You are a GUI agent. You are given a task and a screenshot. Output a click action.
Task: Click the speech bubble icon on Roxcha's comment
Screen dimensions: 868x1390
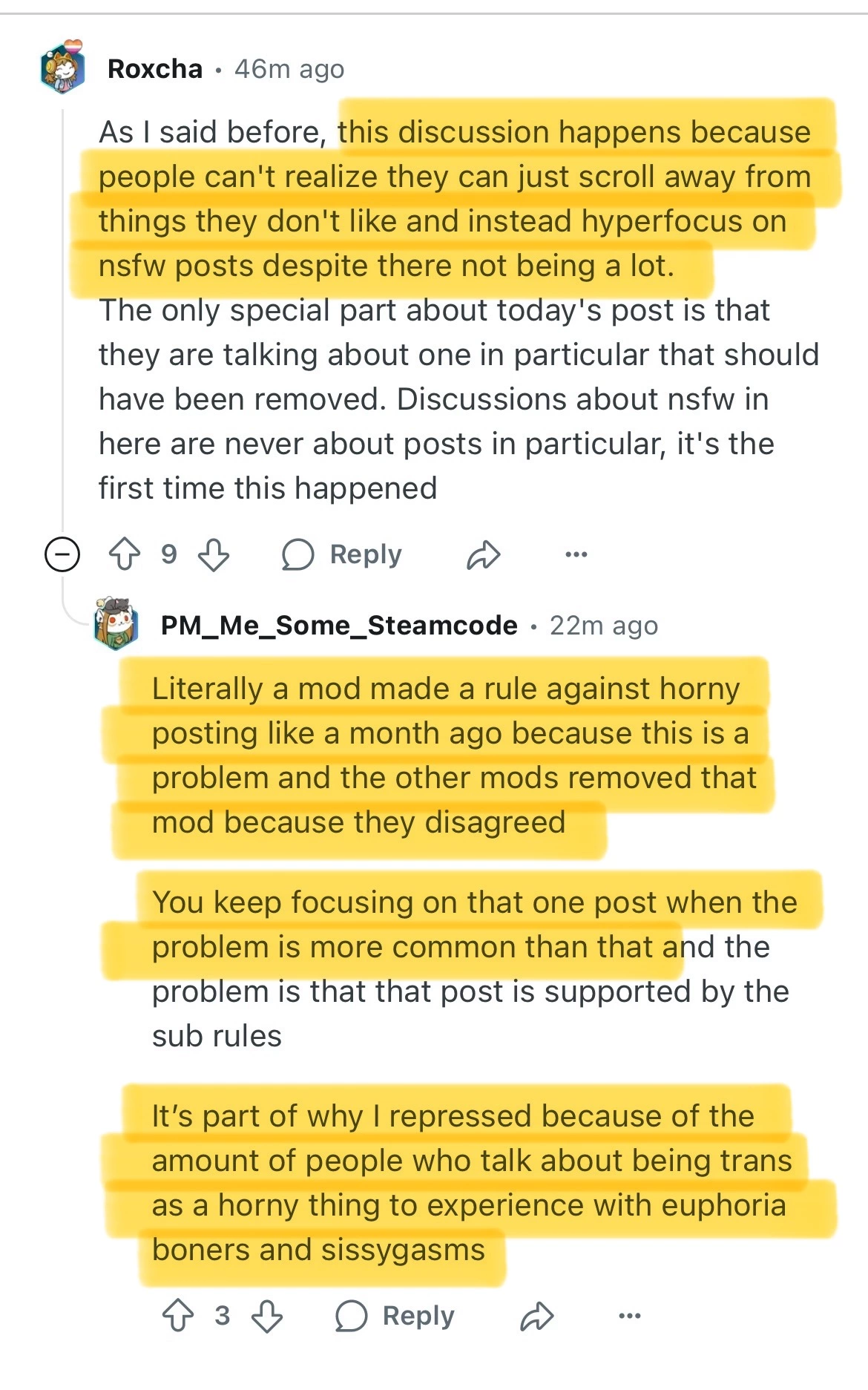click(298, 554)
